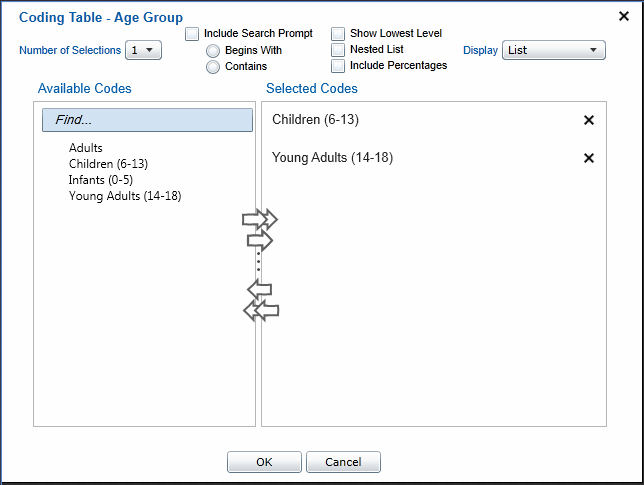Screen dimensions: 644x485
Task: Check the Nested List option
Action: click(338, 50)
